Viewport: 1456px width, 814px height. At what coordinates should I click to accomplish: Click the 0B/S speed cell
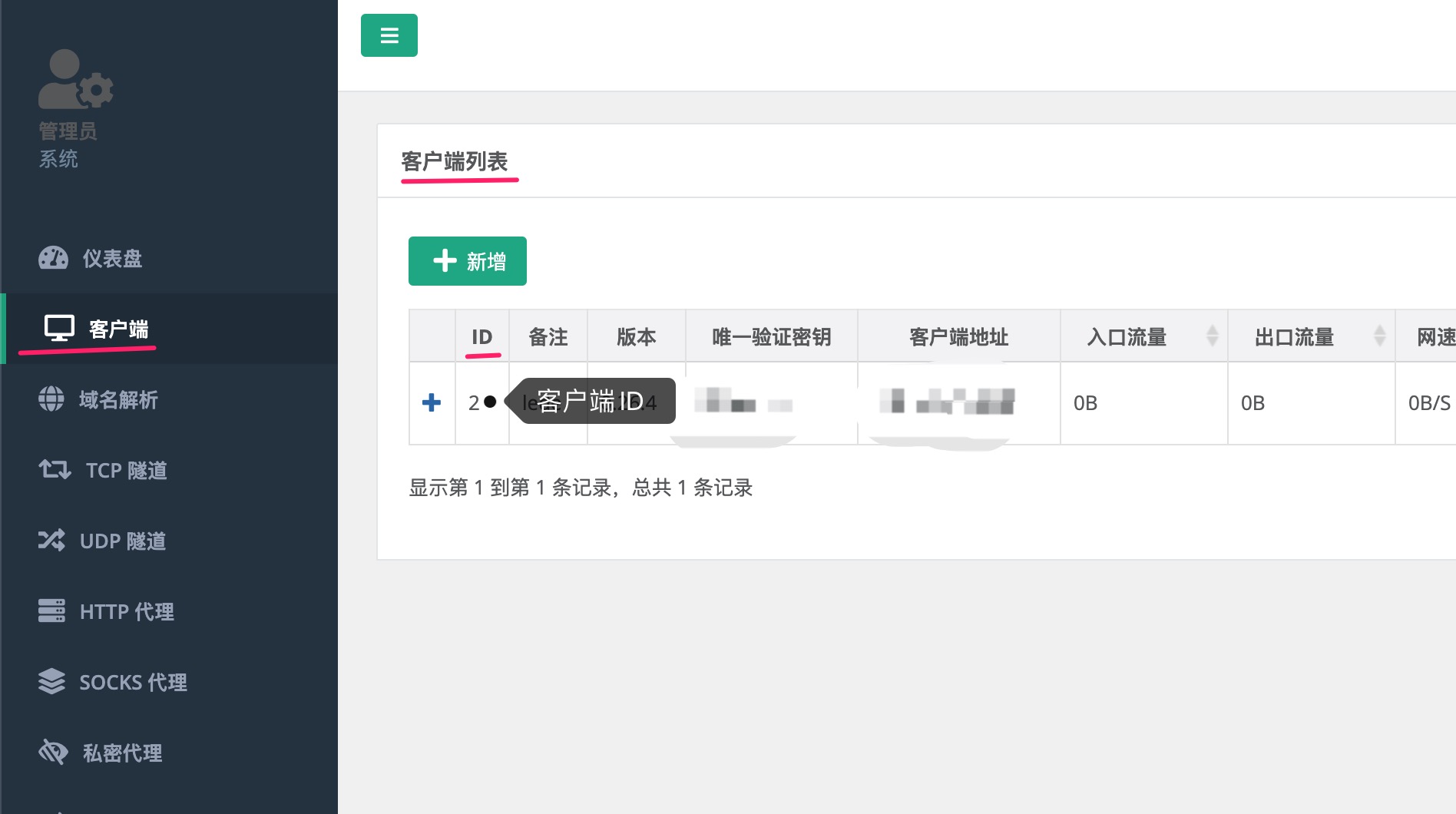(1427, 402)
